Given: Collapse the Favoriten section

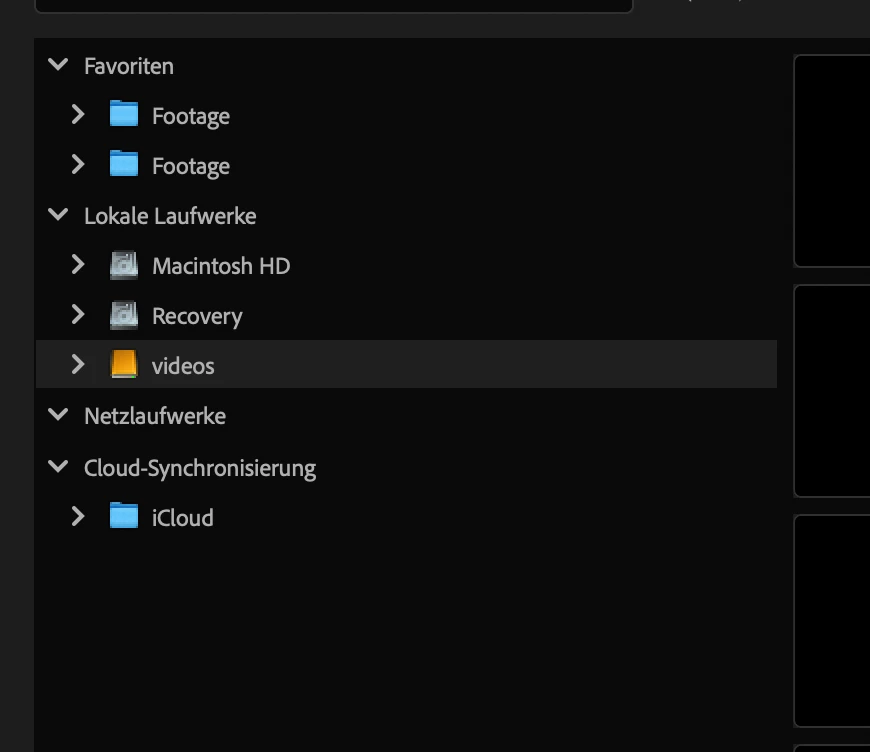Looking at the screenshot, I should [58, 65].
